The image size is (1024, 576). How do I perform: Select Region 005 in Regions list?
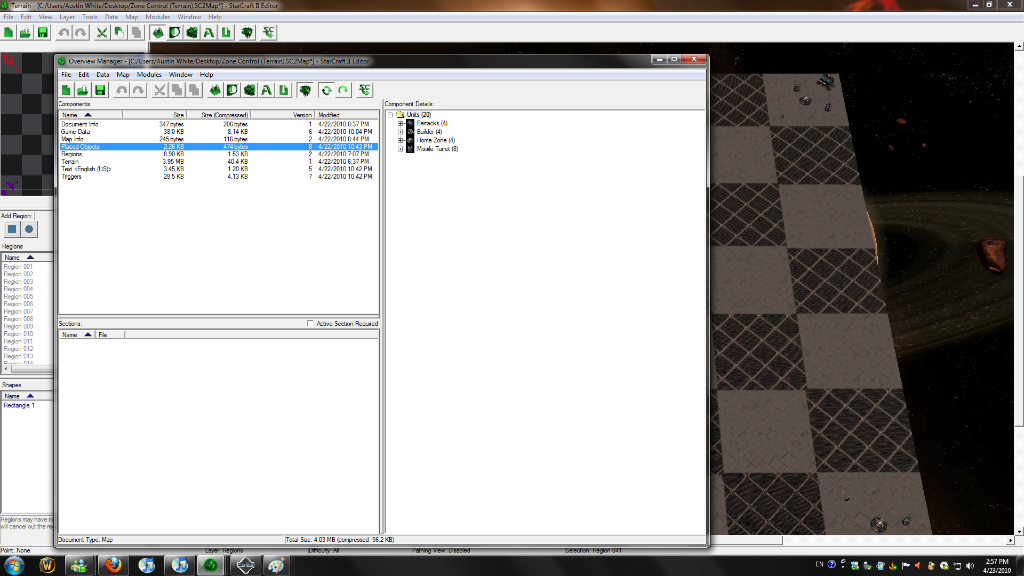click(18, 296)
